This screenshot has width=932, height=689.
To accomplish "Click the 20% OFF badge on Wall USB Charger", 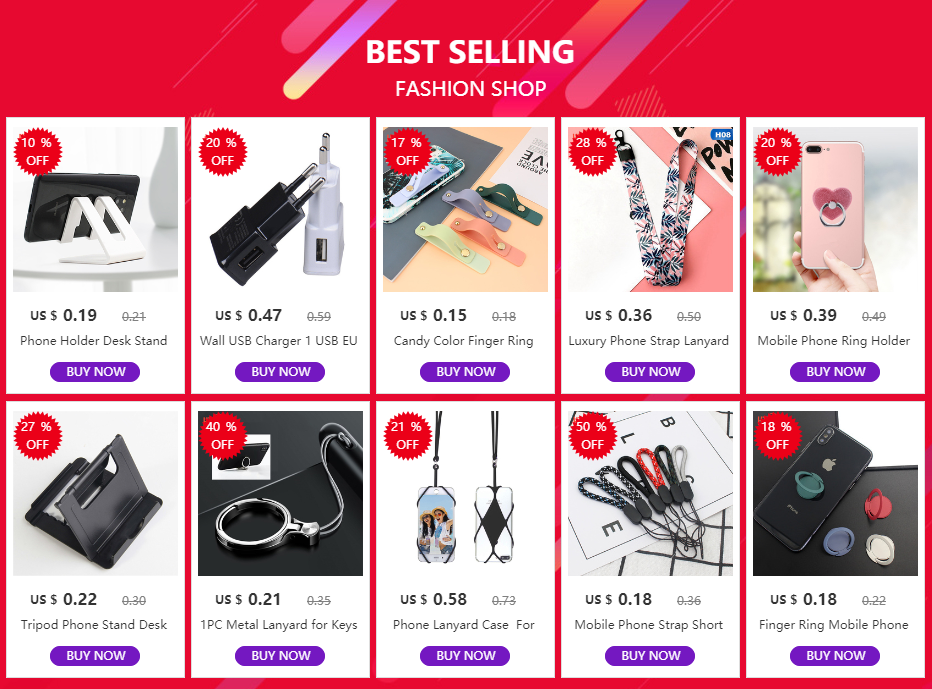I will 222,152.
